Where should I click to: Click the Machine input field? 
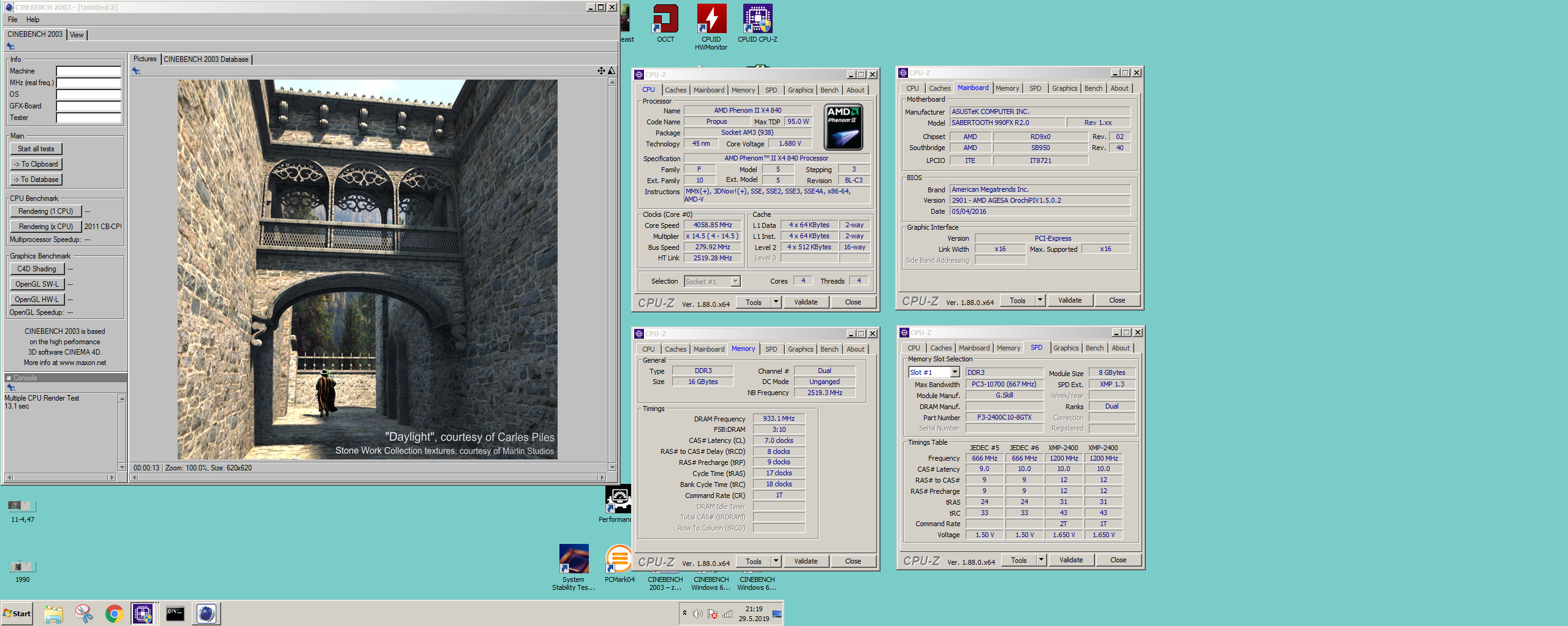(x=89, y=71)
